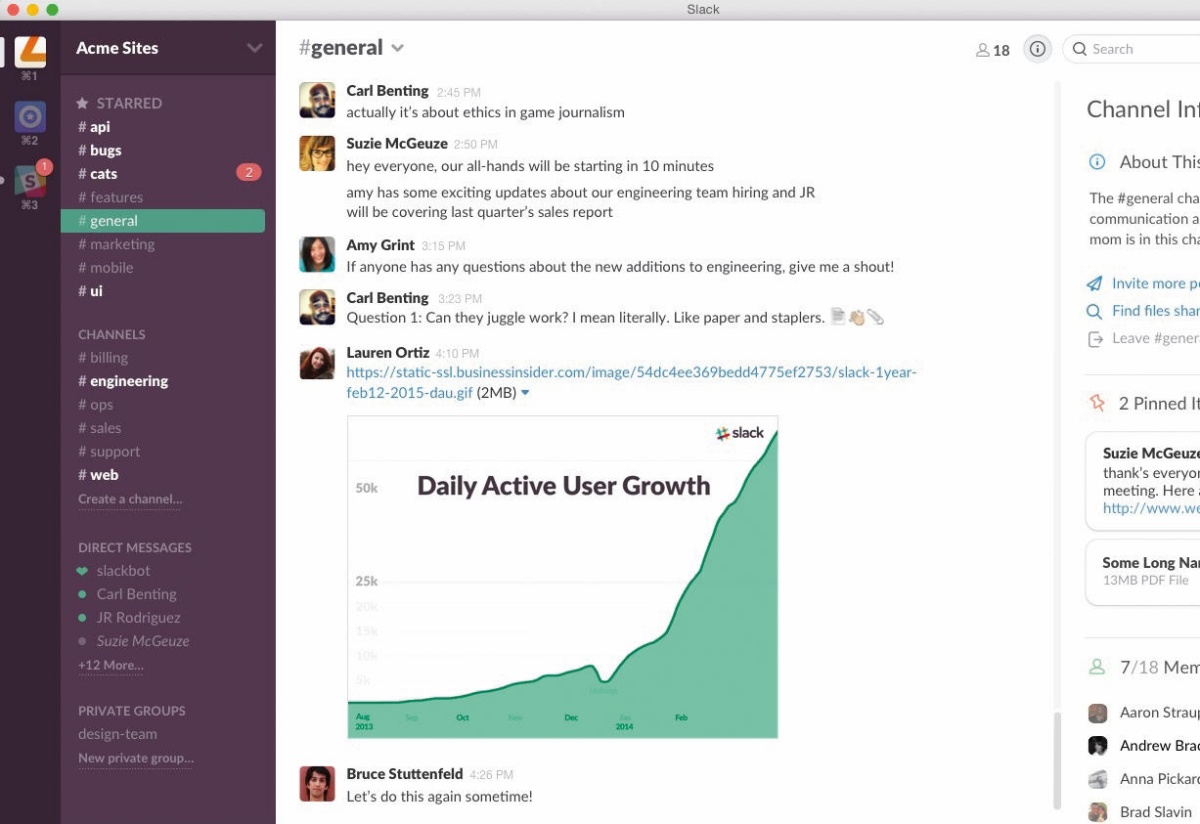Open Suzie McGeuze direct message
The width and height of the screenshot is (1200, 824).
(x=143, y=641)
